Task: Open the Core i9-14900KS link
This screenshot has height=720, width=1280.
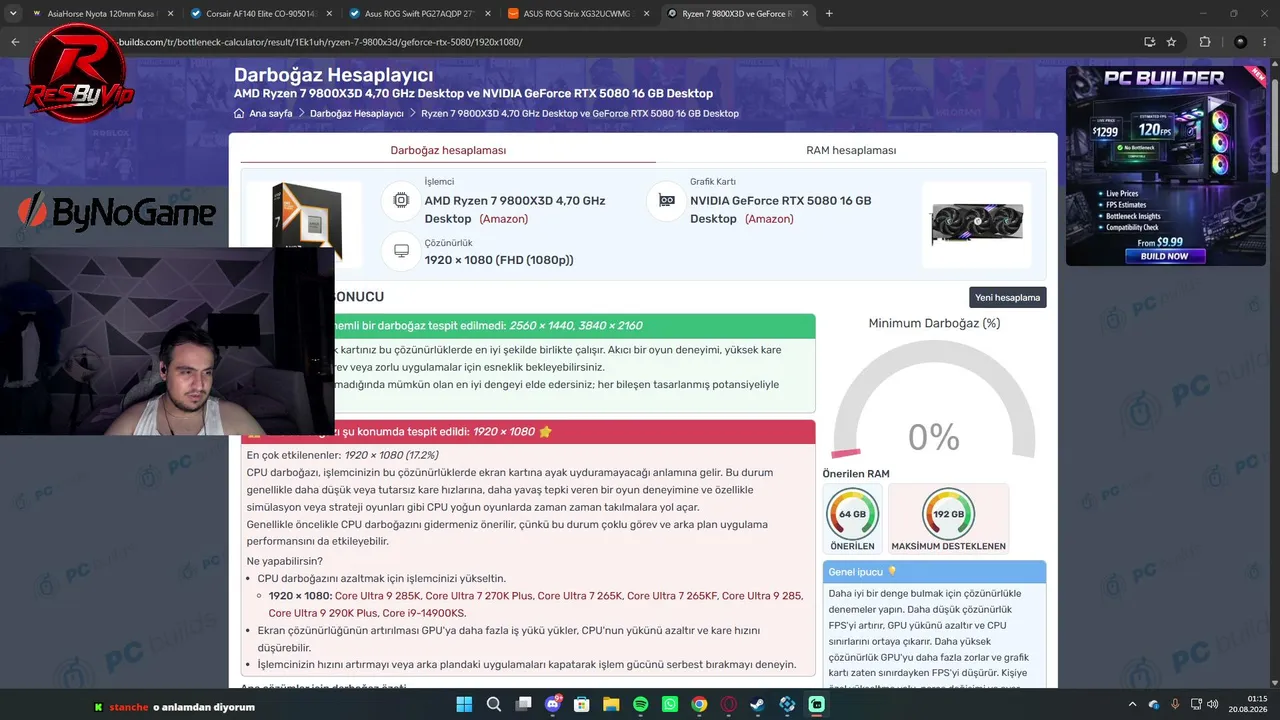Action: click(x=424, y=613)
